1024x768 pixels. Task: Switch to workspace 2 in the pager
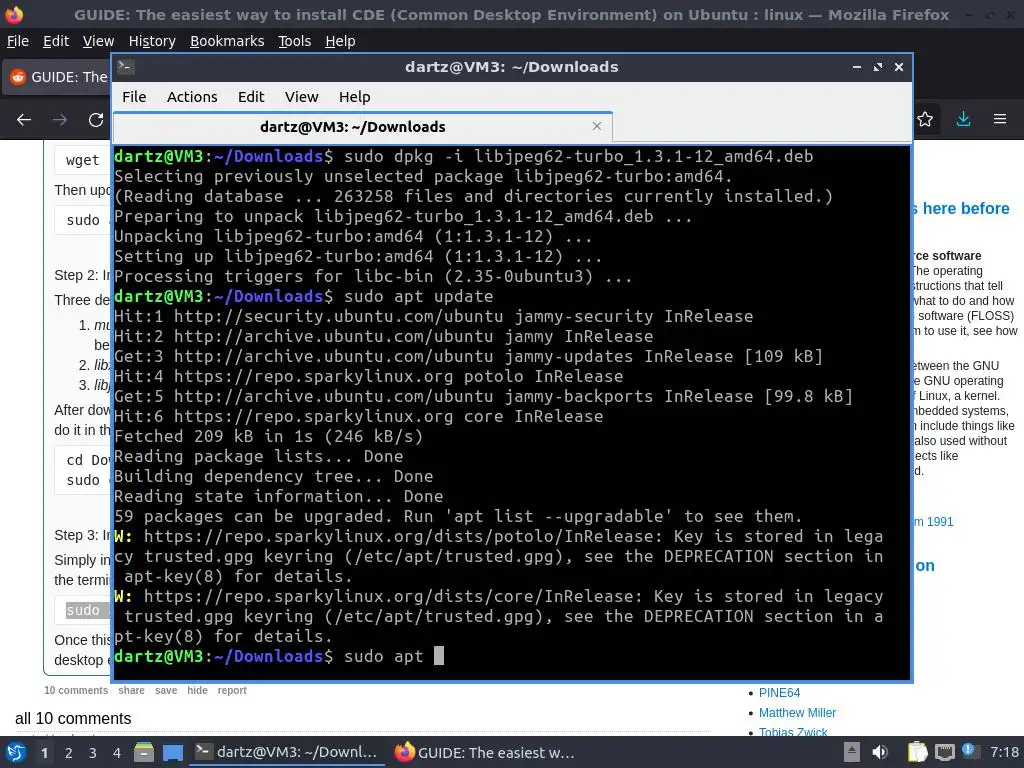pyautogui.click(x=69, y=752)
